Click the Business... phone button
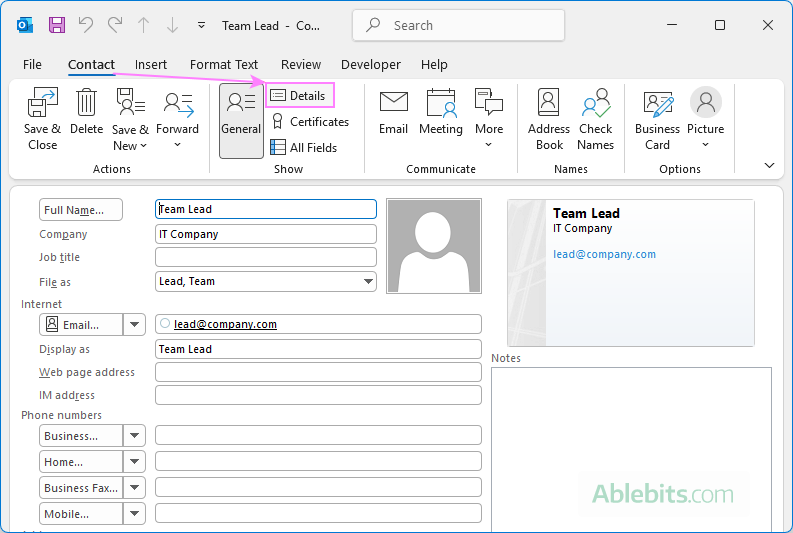Screen dimensions: 793x533 (81, 436)
